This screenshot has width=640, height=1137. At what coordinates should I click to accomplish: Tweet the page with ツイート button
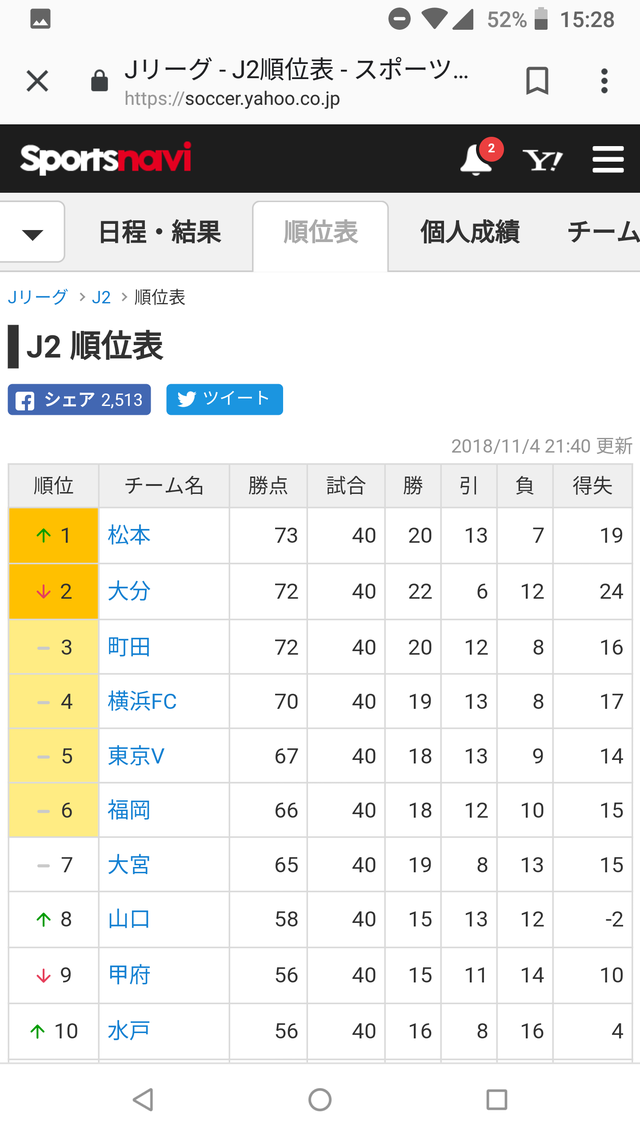pyautogui.click(x=225, y=400)
